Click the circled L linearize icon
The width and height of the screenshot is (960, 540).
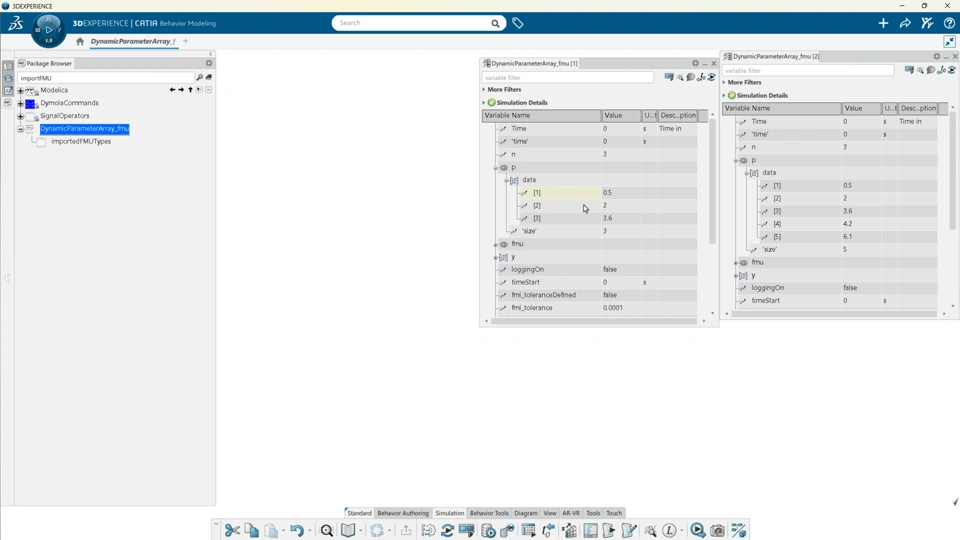tap(669, 530)
